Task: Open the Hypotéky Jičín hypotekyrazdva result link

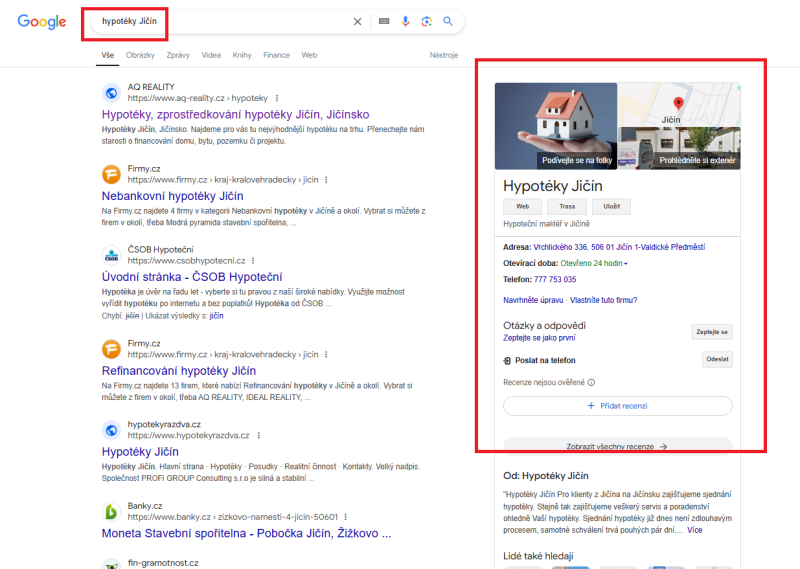Action: 140,452
